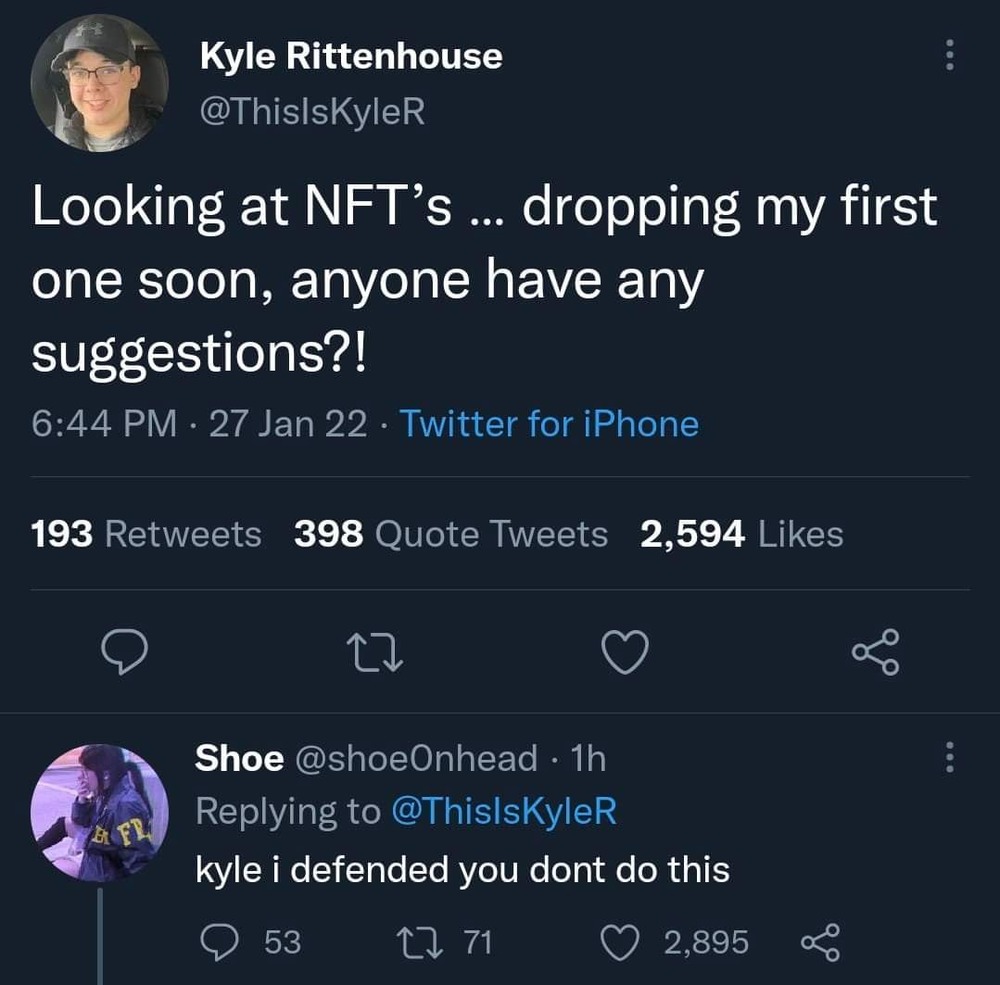Click the reply icon under main tweet
Screen dimensions: 1000x985
pyautogui.click(x=126, y=653)
